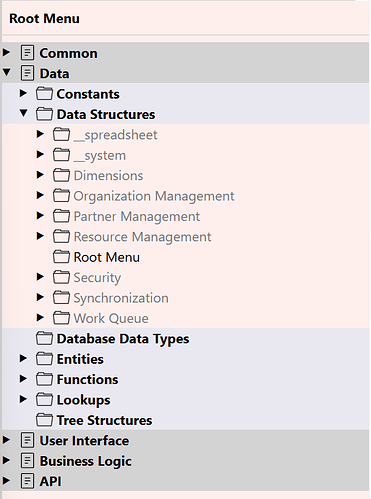The width and height of the screenshot is (371, 499).
Task: Click the Lookups folder icon
Action: coord(44,400)
